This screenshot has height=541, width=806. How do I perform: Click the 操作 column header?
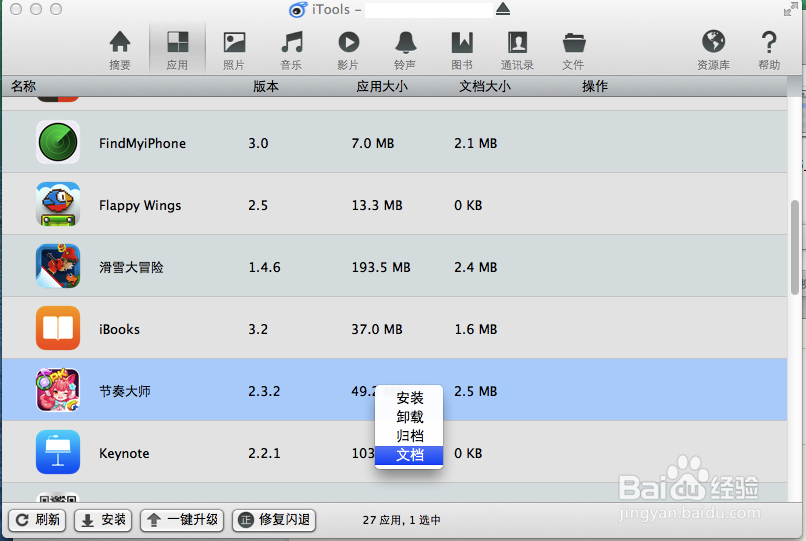tap(595, 86)
